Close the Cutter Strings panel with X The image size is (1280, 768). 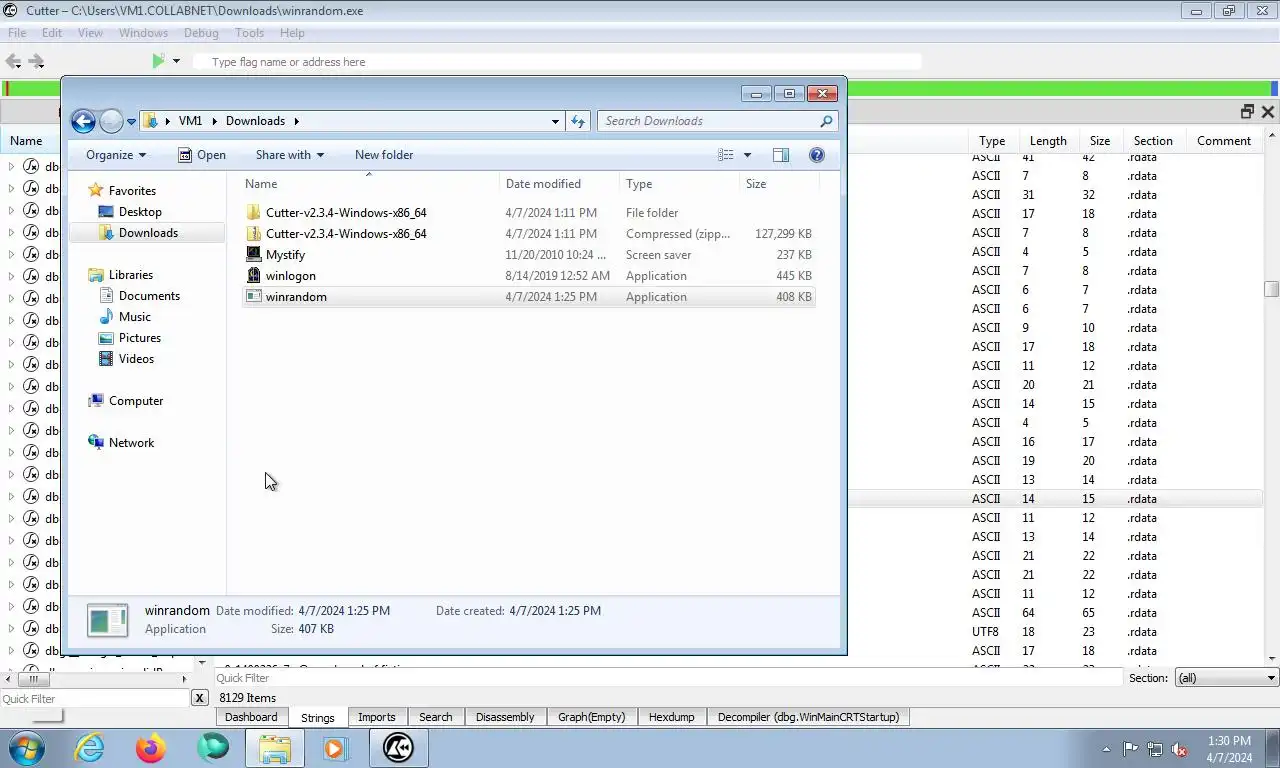1267,112
